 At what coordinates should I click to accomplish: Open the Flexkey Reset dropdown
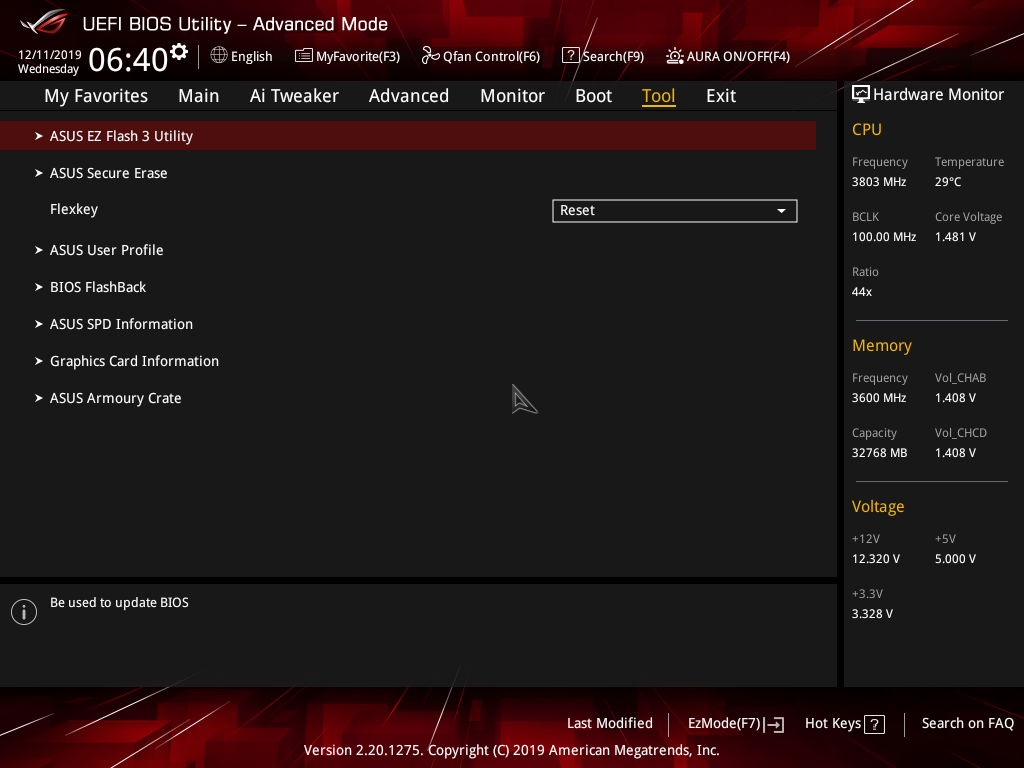point(674,210)
